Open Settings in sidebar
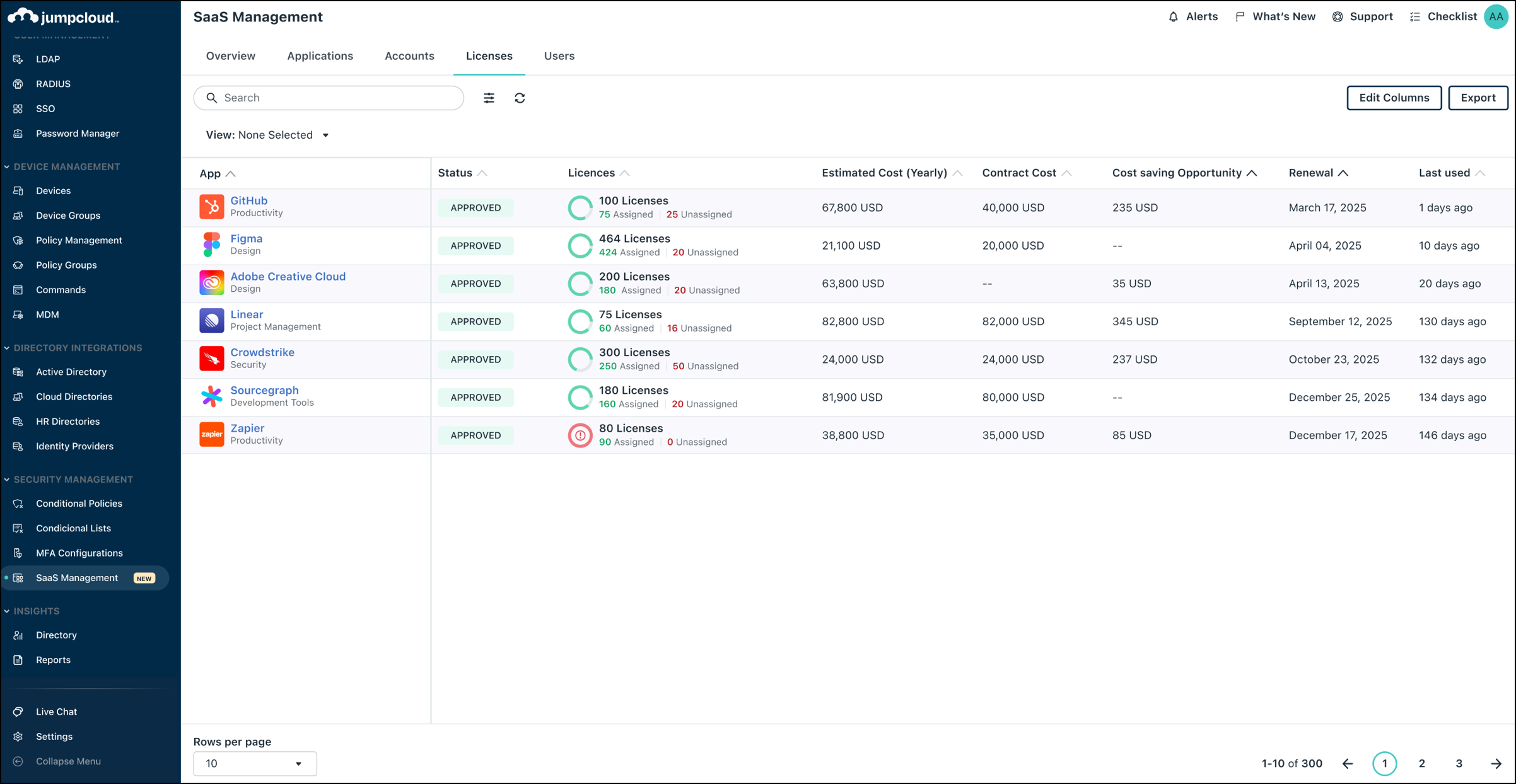The height and width of the screenshot is (784, 1516). [x=54, y=736]
